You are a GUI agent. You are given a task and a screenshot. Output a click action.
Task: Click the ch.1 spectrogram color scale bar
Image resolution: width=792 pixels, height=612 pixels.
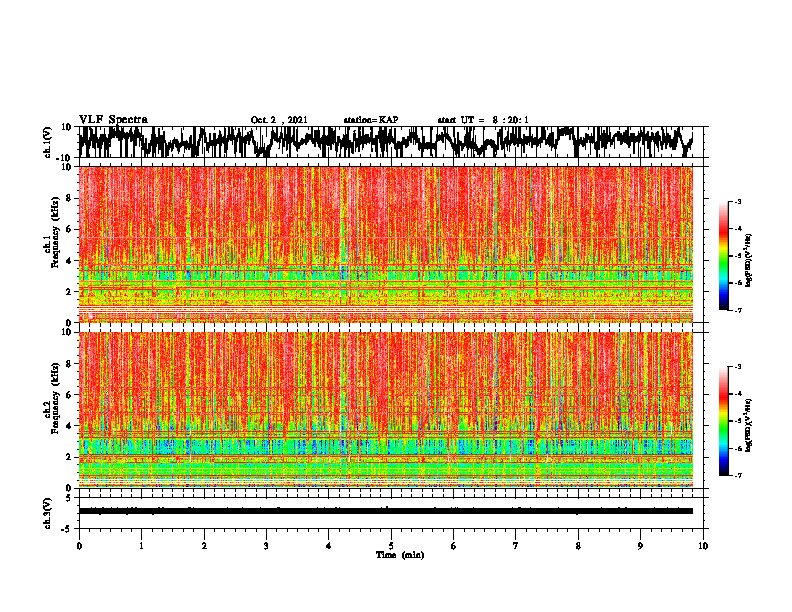click(723, 256)
